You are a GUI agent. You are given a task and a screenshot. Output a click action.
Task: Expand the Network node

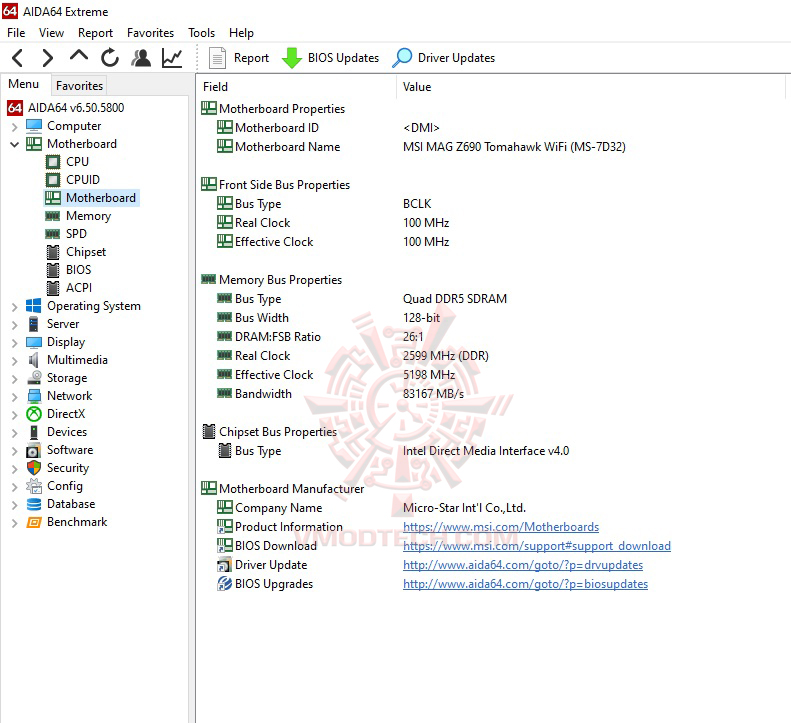(x=15, y=397)
